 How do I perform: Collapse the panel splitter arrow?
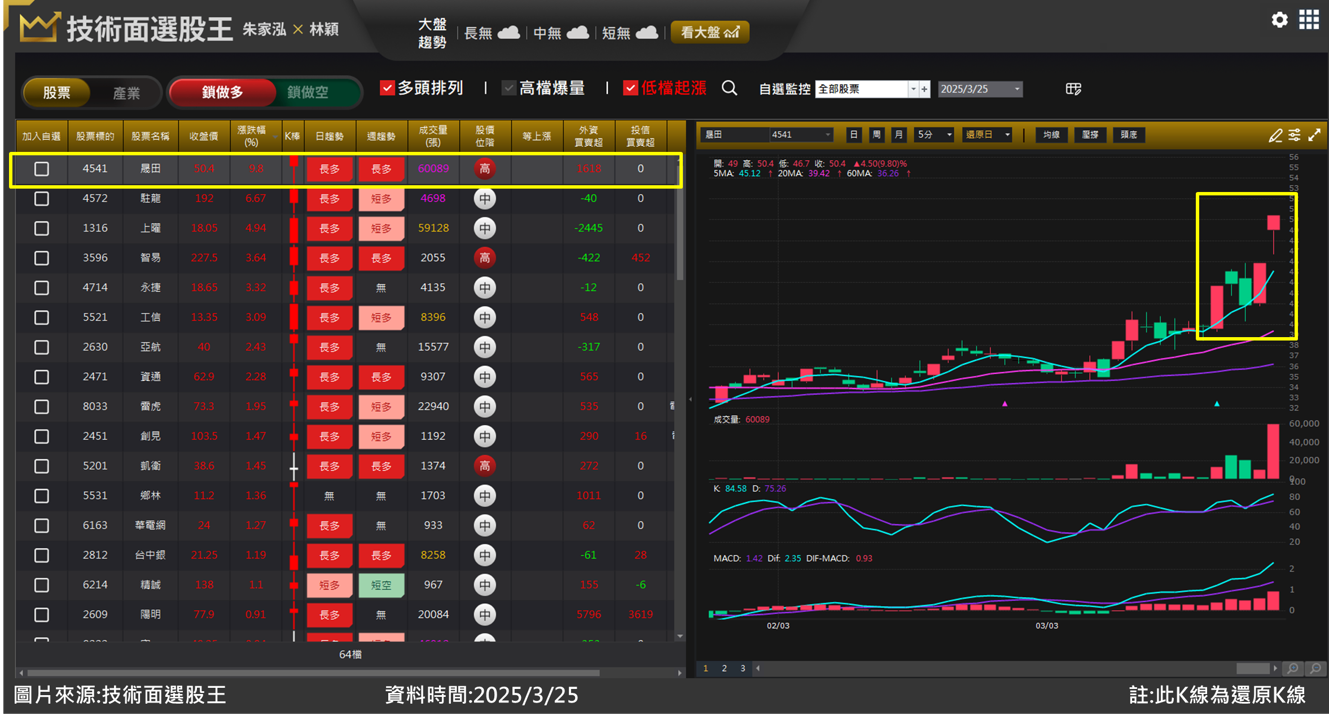point(690,399)
